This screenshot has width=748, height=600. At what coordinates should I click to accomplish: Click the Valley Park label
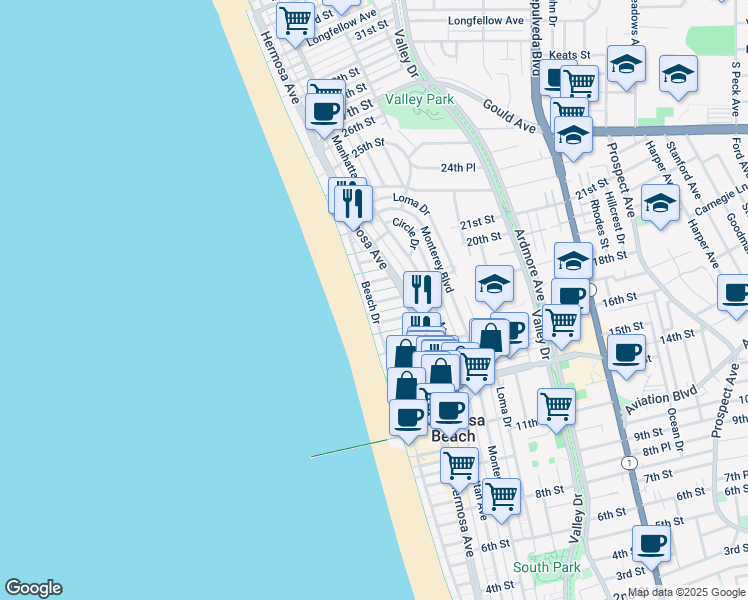coord(419,99)
